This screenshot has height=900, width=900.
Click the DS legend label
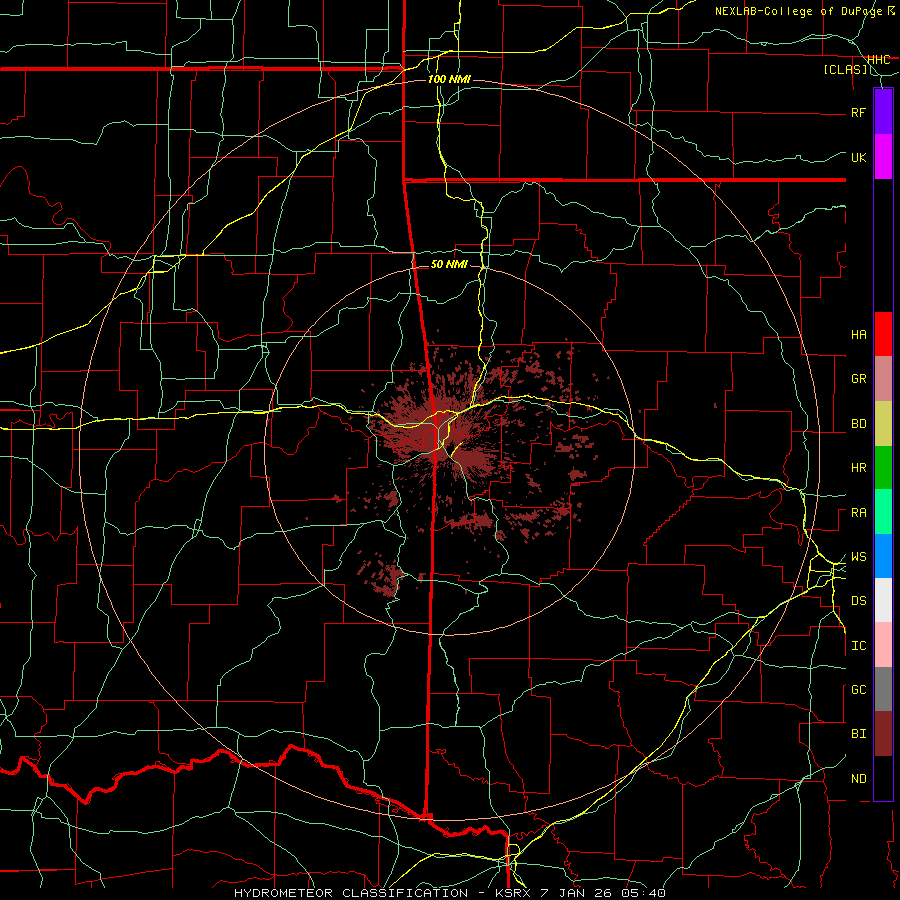[x=858, y=601]
